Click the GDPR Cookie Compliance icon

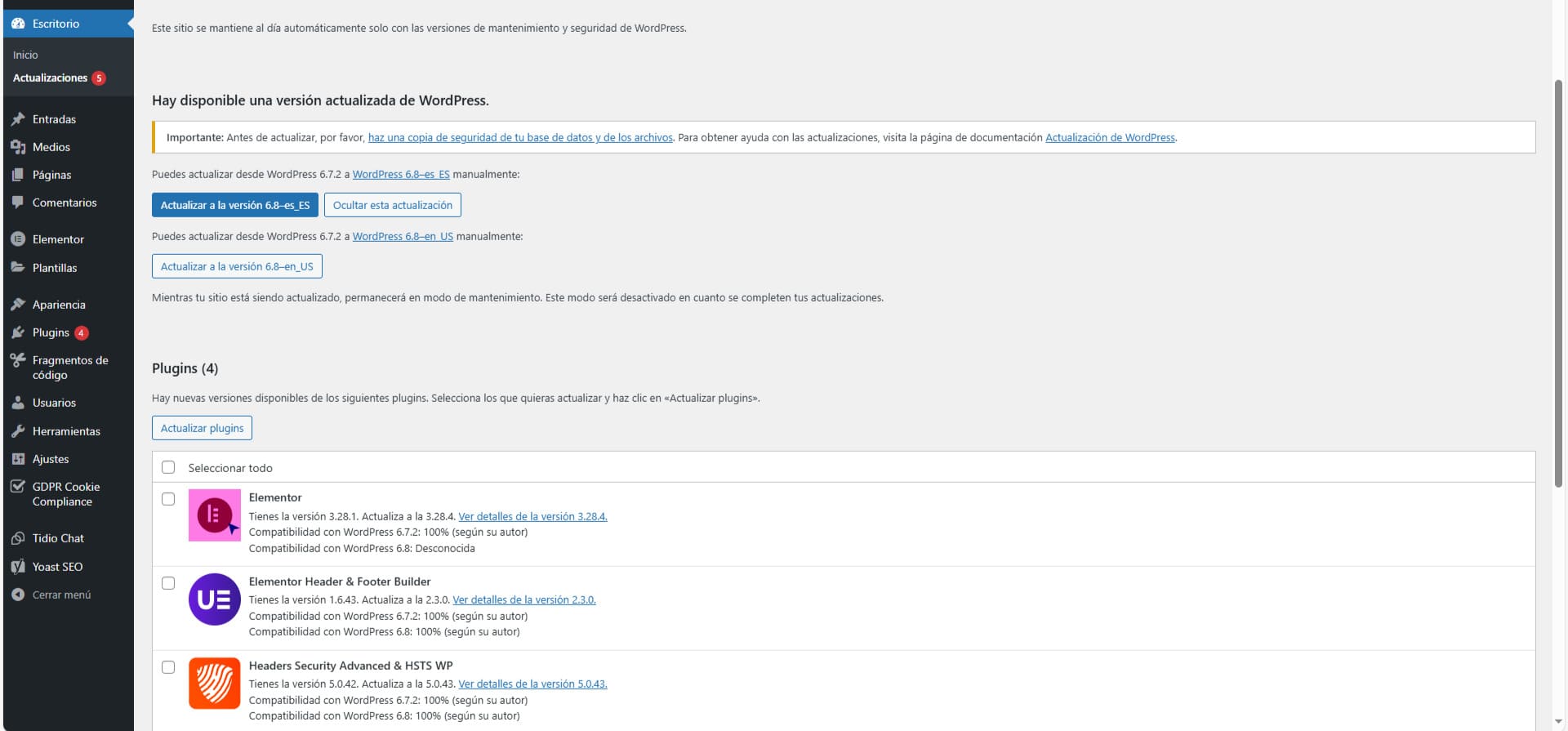coord(18,486)
